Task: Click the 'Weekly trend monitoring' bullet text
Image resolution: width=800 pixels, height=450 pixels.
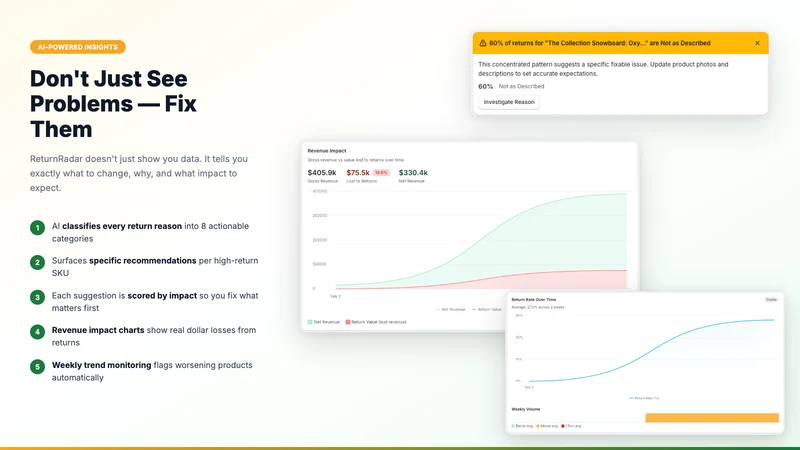Action: pyautogui.click(x=102, y=365)
